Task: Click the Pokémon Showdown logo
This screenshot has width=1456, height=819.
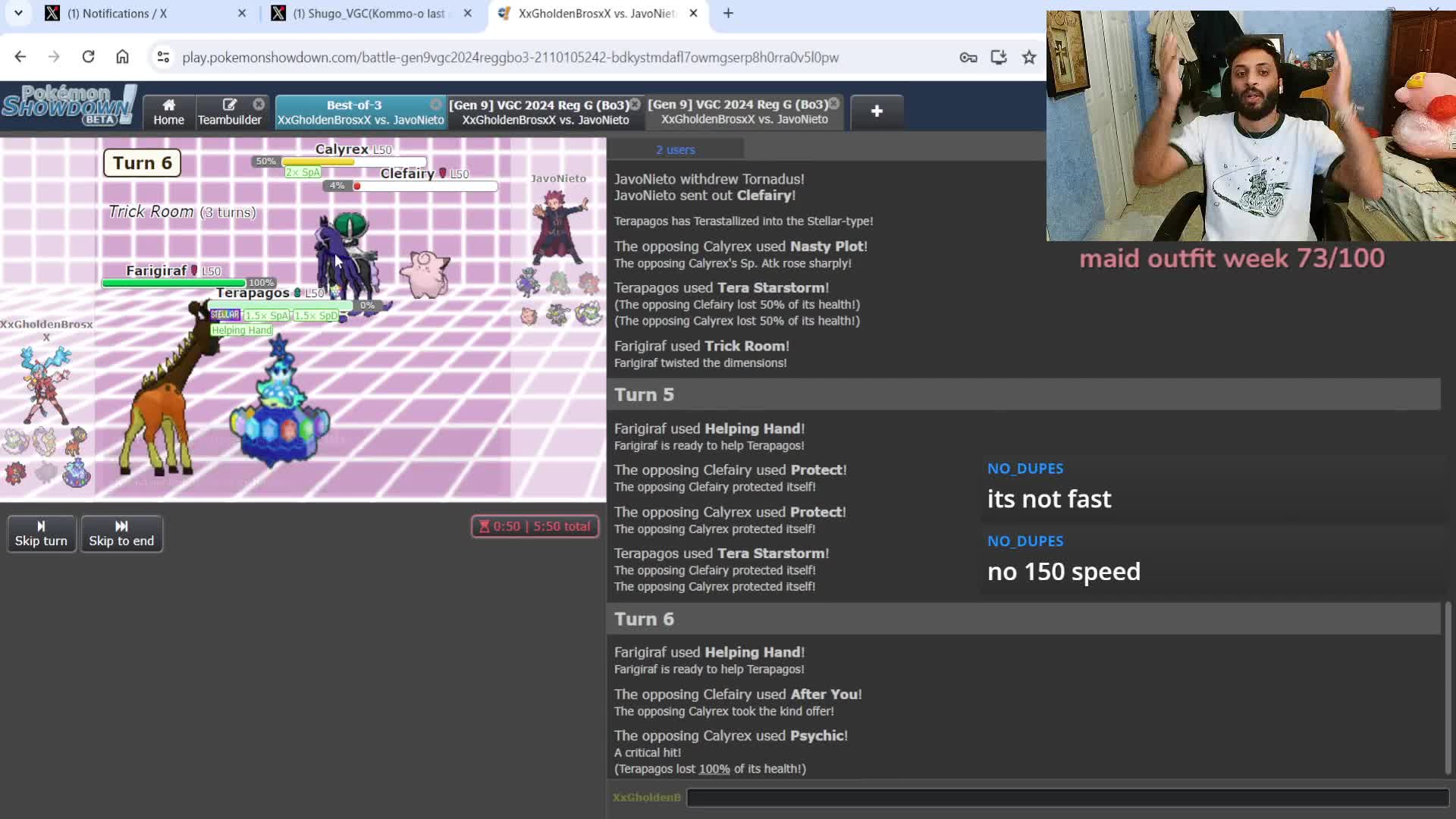Action: tap(68, 105)
